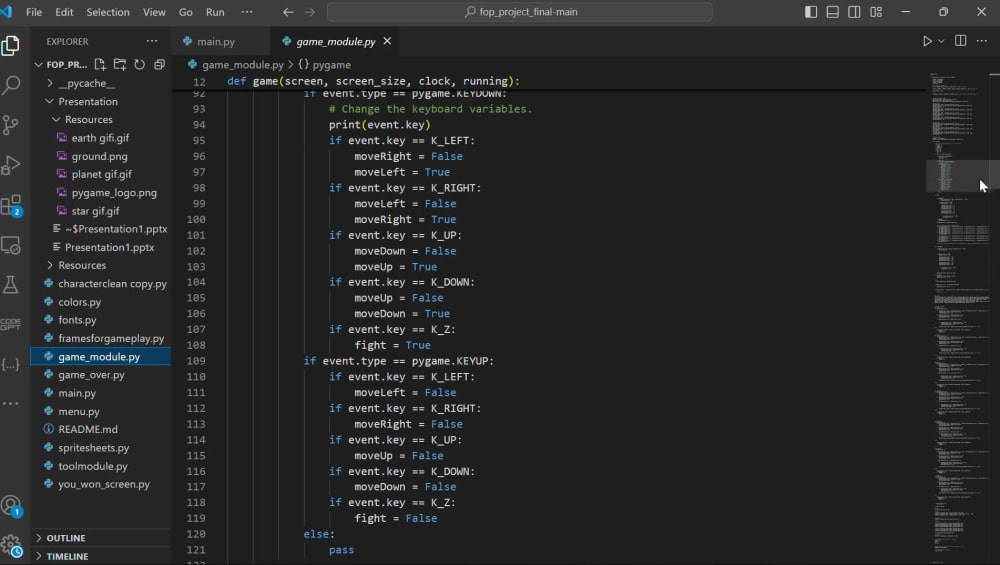1000x565 pixels.
Task: Customize the editor layout
Action: (x=876, y=12)
